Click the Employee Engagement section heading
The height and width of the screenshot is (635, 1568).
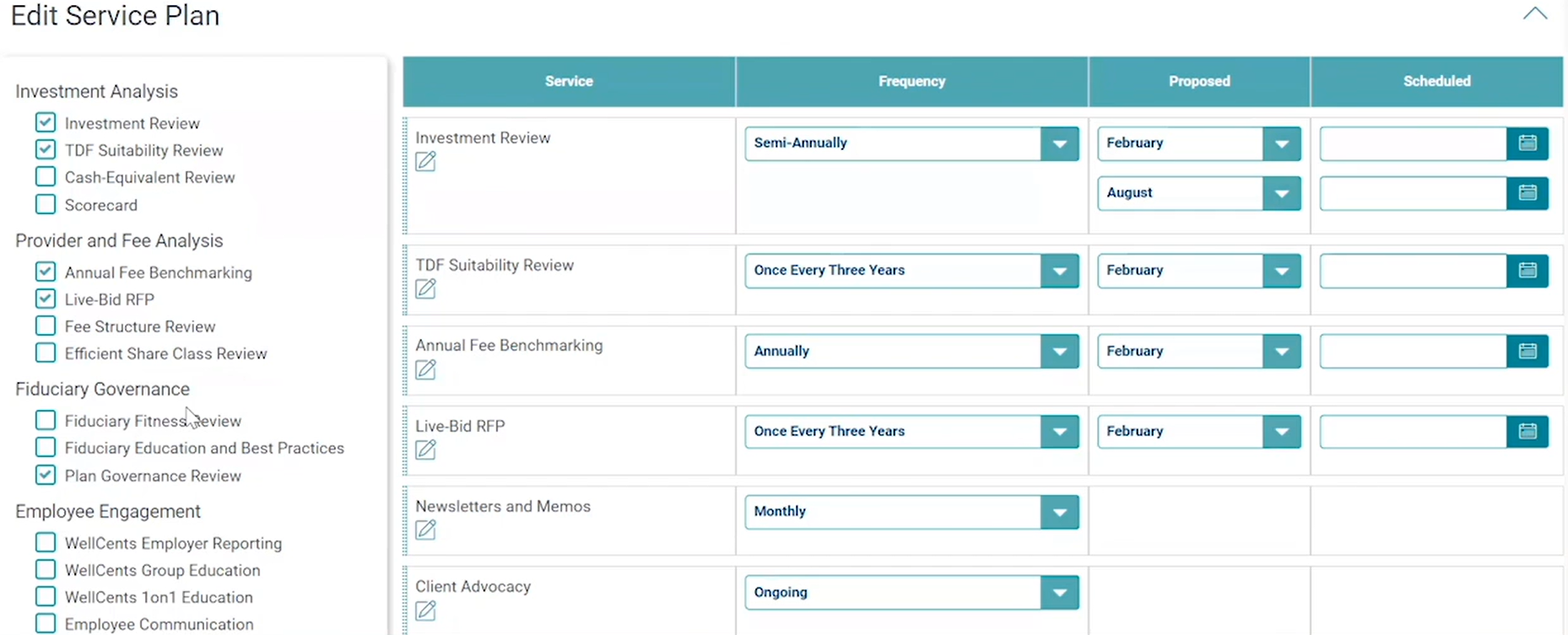click(x=108, y=511)
